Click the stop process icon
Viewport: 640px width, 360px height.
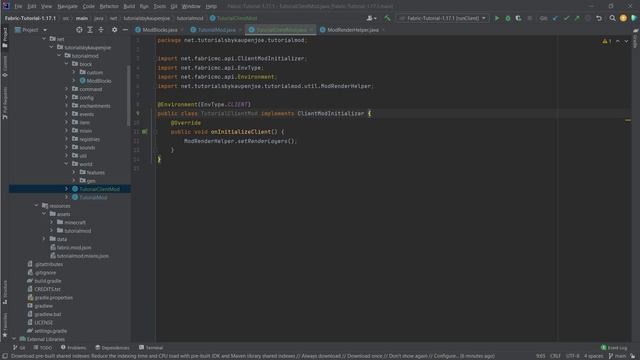point(530,18)
